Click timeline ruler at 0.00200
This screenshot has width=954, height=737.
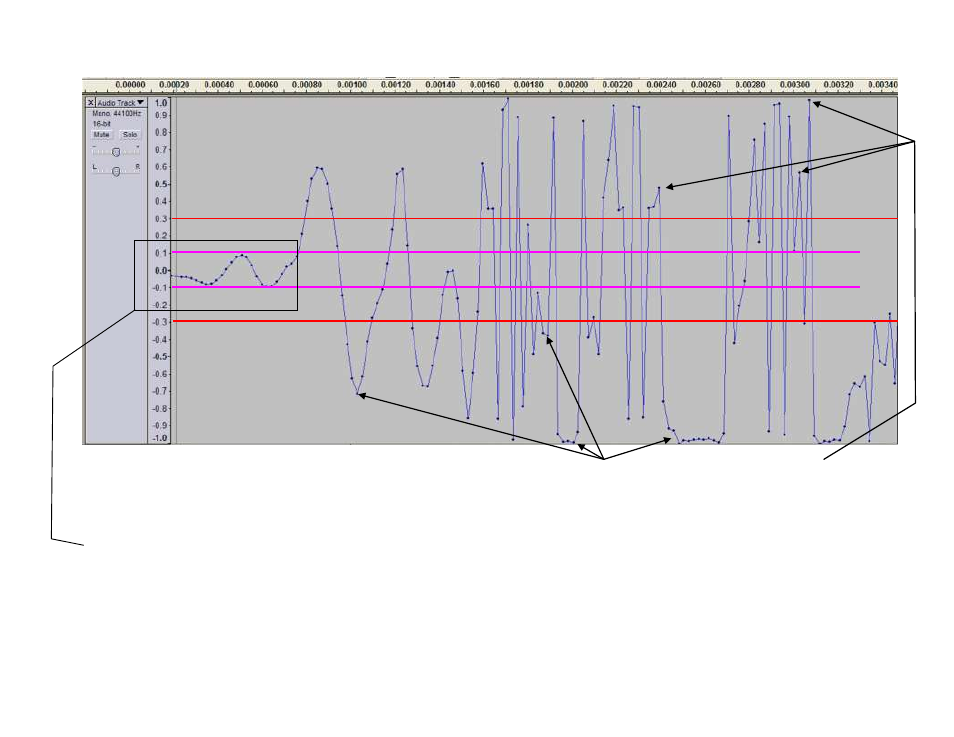coord(573,85)
